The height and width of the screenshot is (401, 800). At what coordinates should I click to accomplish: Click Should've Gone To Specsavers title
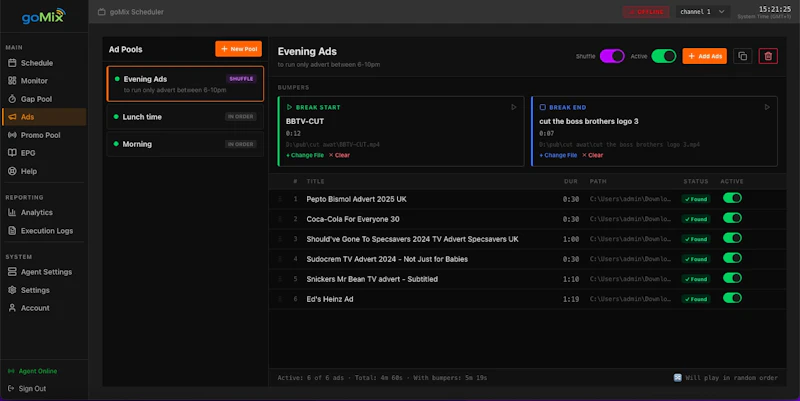(x=412, y=239)
